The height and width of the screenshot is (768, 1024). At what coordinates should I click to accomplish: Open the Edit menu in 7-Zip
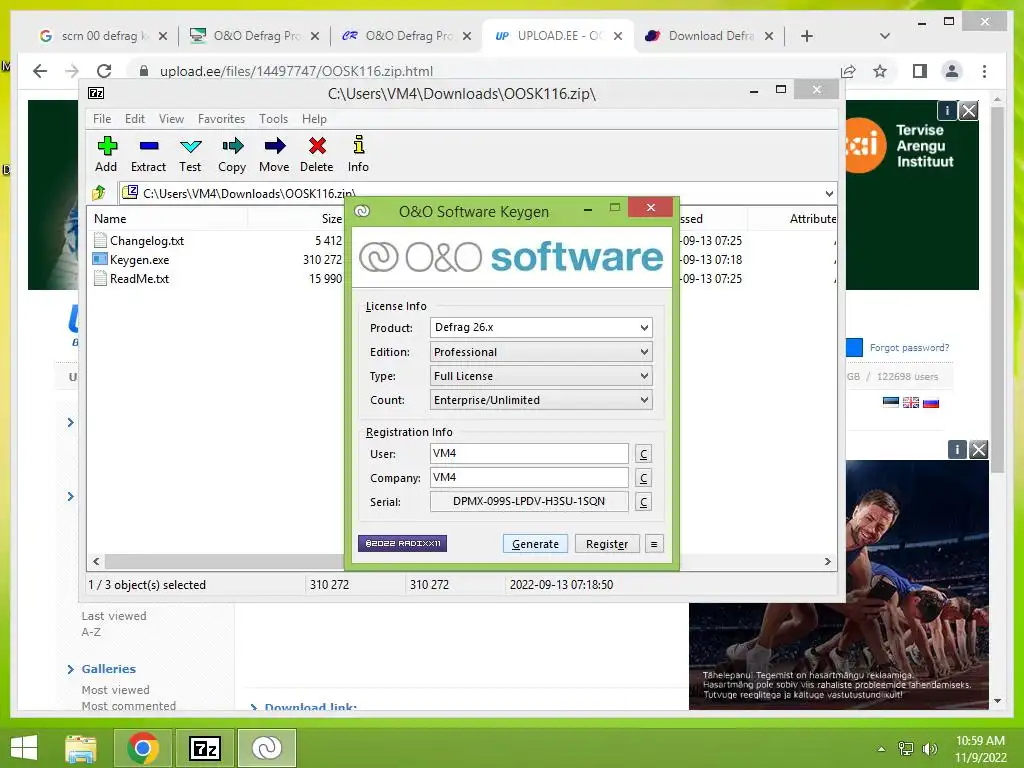coord(135,119)
